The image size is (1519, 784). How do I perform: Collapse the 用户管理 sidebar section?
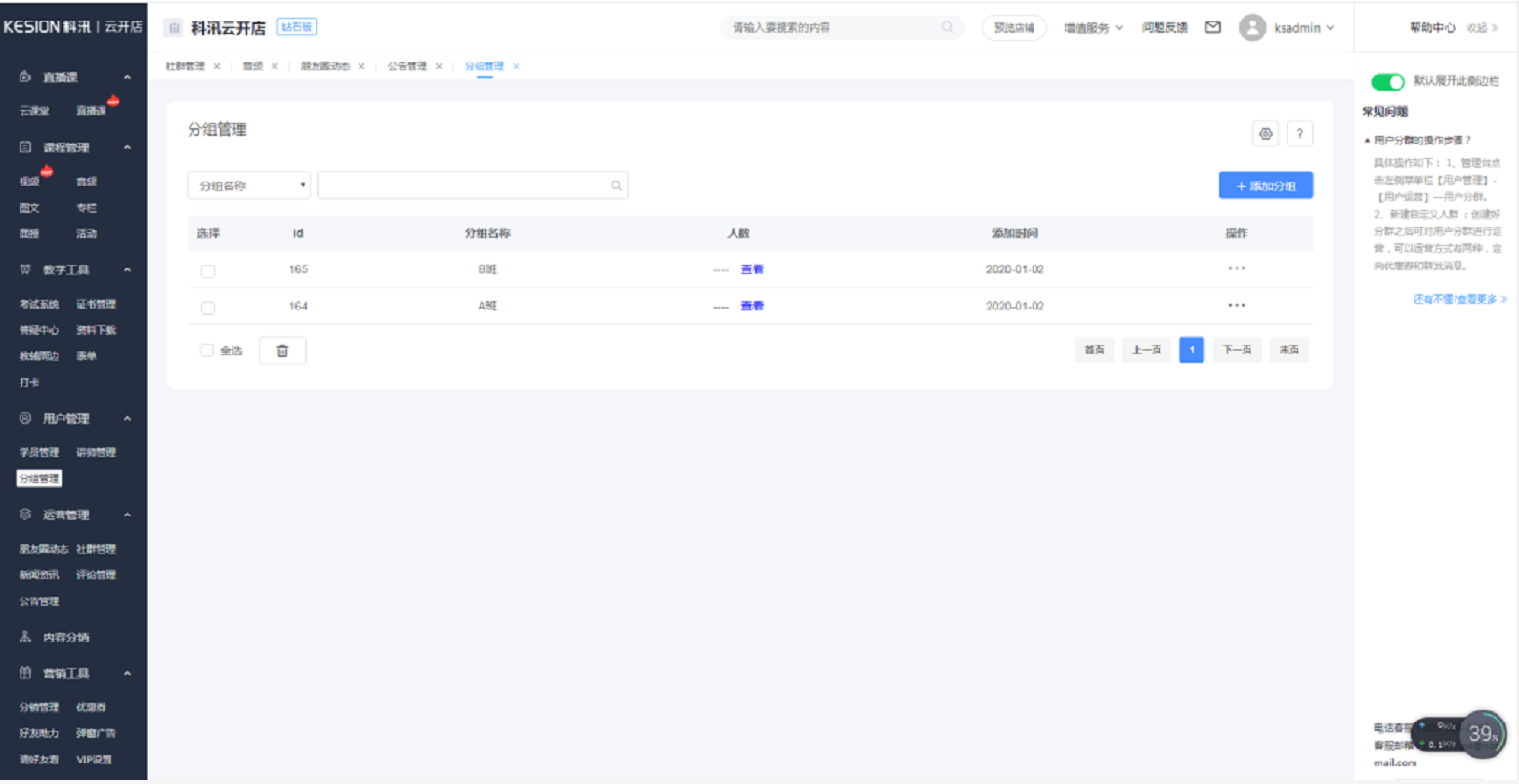click(127, 419)
